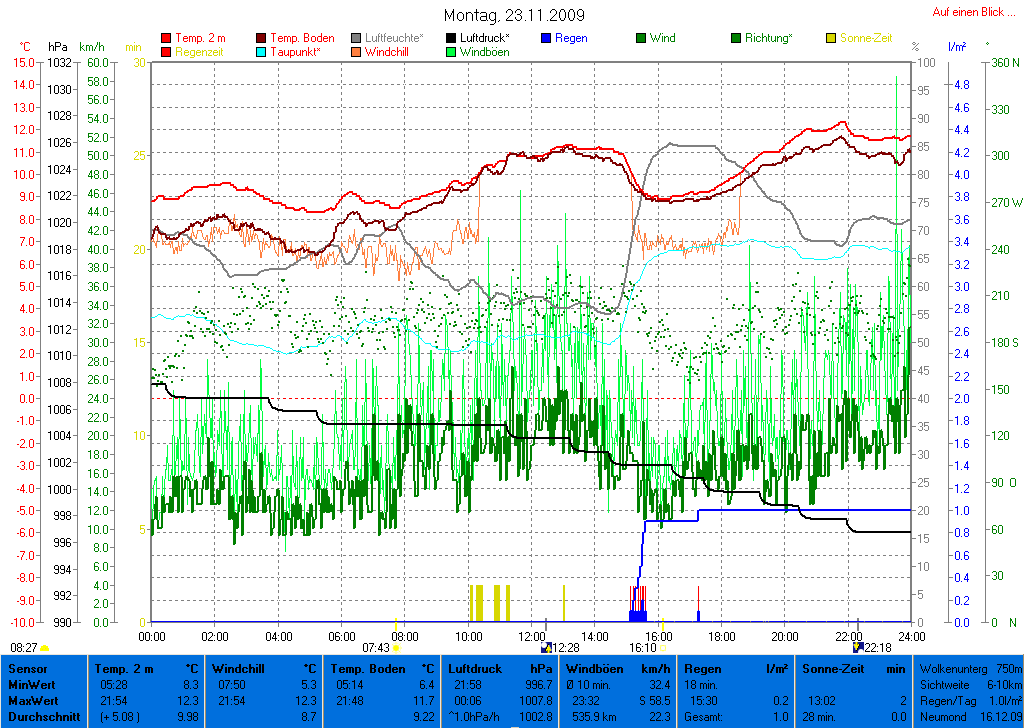Image resolution: width=1024 pixels, height=728 pixels.
Task: Click the 12:00 time axis label
Action: tap(531, 635)
